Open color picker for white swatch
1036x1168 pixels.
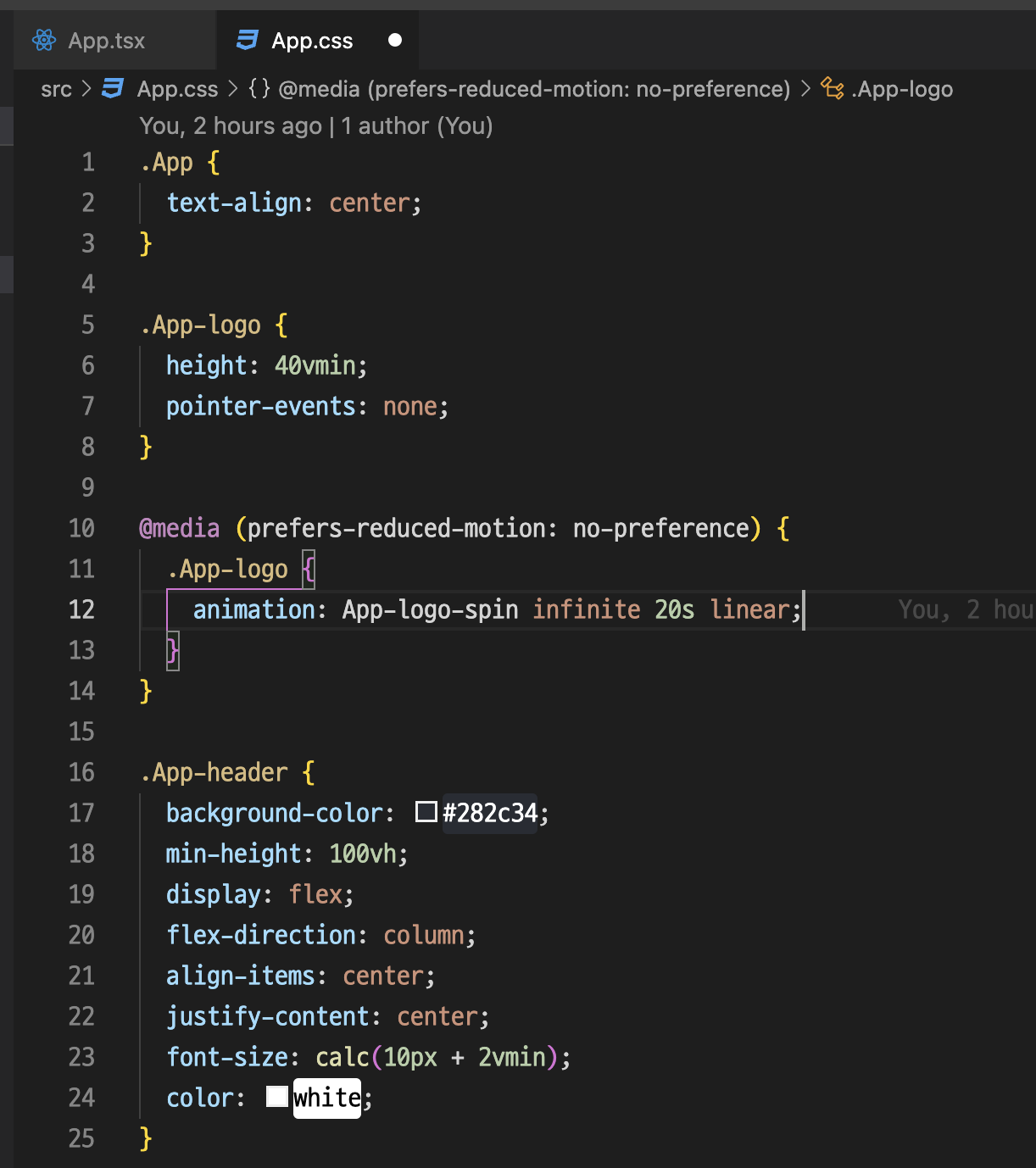click(x=277, y=1097)
